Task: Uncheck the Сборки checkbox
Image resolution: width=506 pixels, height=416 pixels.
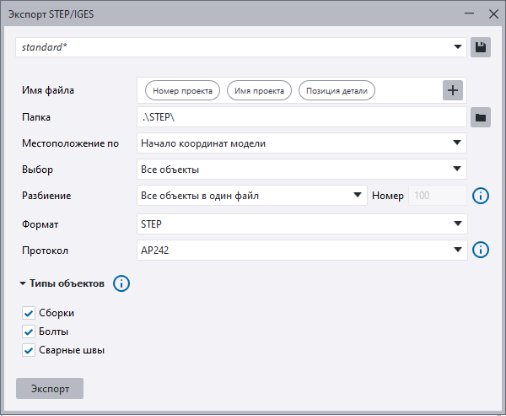Action: (29, 313)
